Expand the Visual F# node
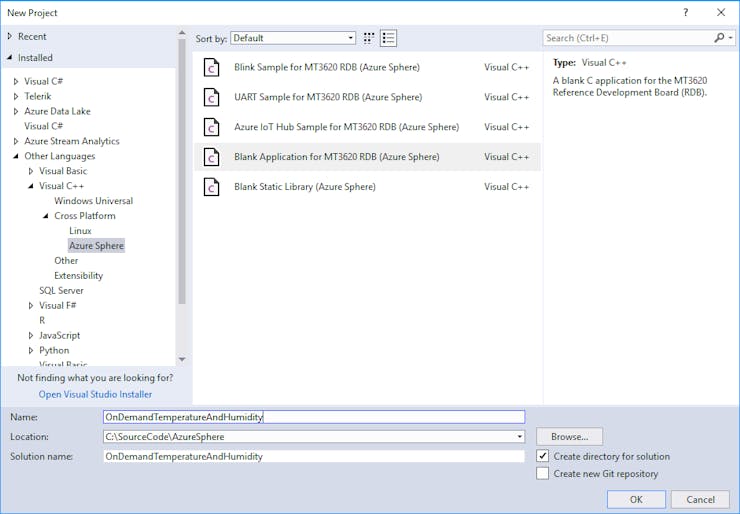This screenshot has height=514, width=740. pyautogui.click(x=31, y=305)
